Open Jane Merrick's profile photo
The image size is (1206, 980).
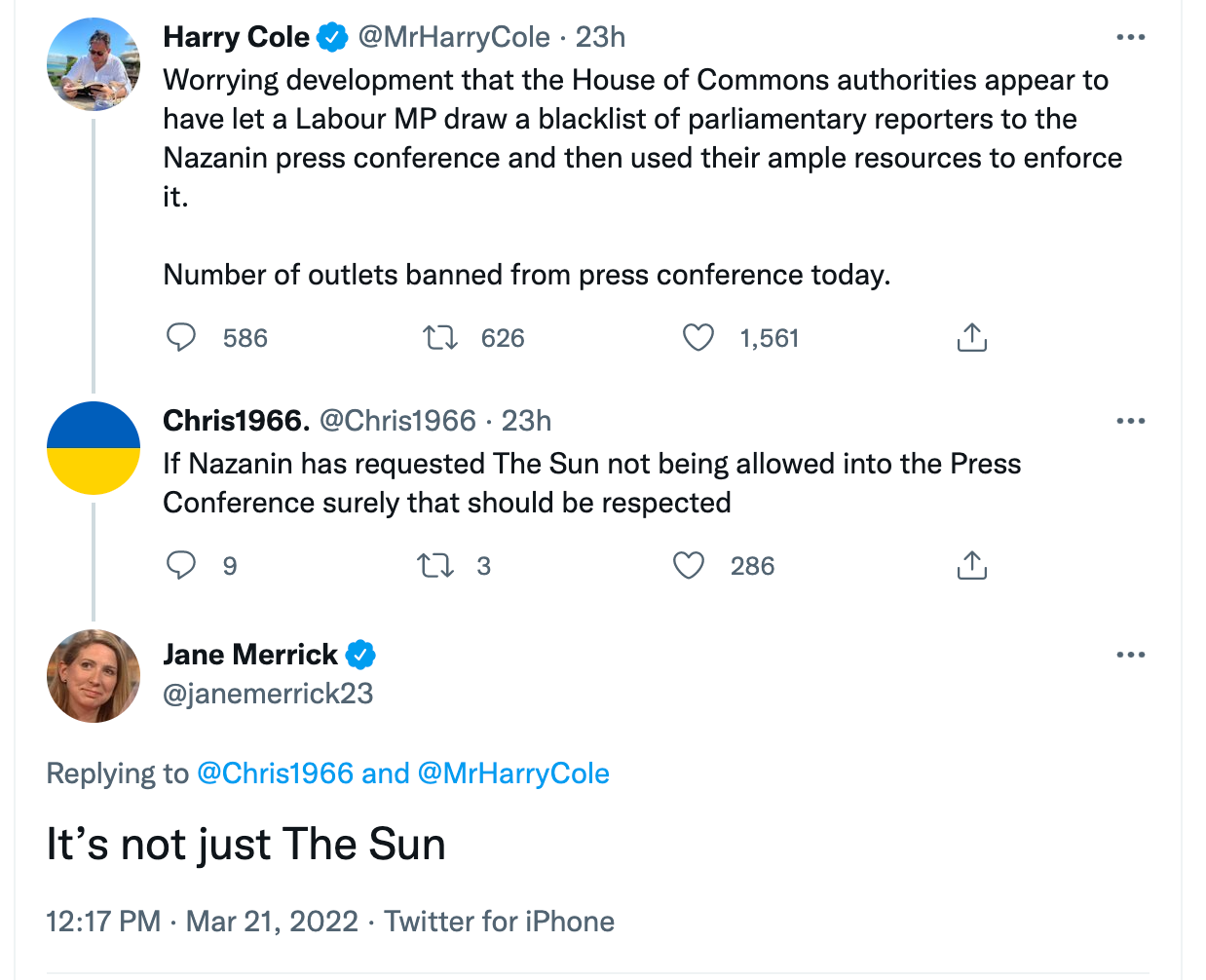point(94,676)
